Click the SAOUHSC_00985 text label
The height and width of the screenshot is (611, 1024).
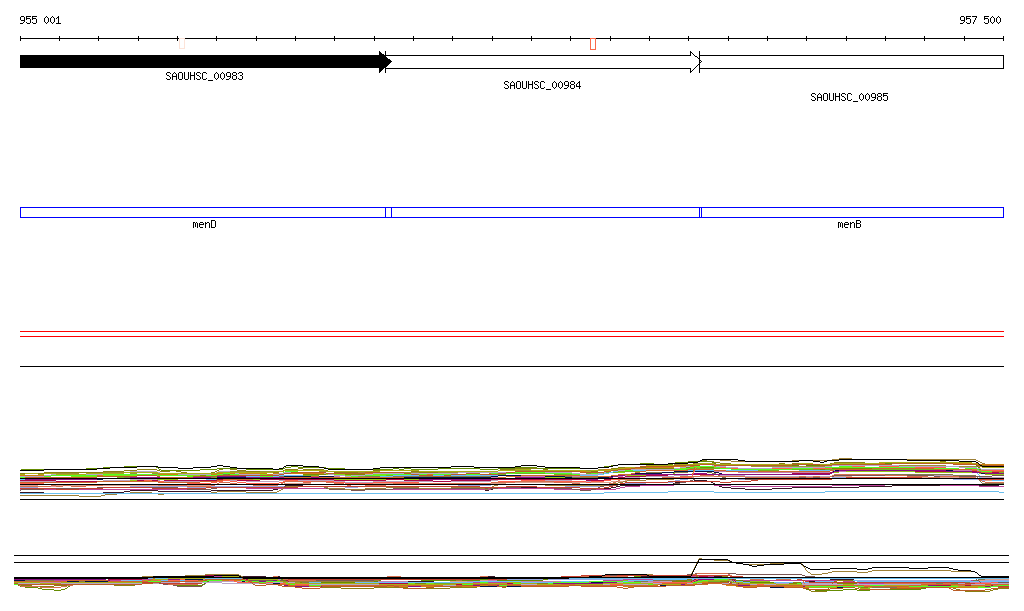tap(849, 98)
